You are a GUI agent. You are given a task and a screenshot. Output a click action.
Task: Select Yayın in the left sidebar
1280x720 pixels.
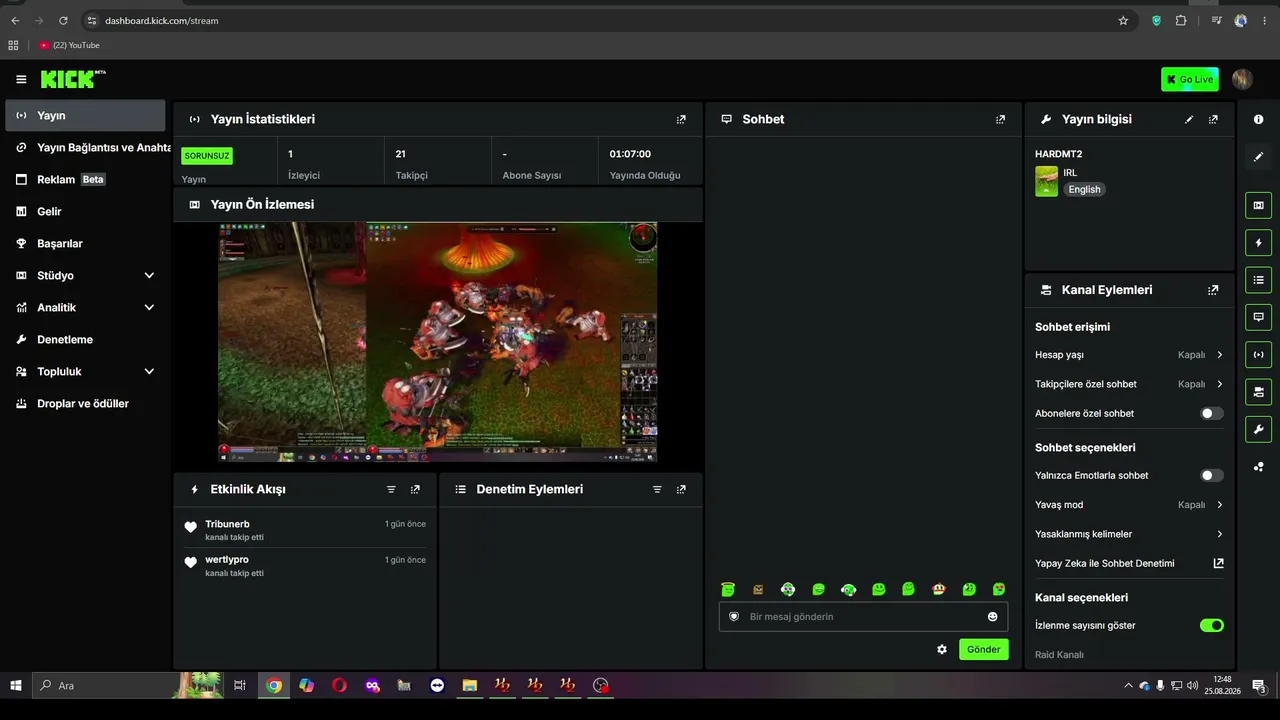tap(85, 115)
